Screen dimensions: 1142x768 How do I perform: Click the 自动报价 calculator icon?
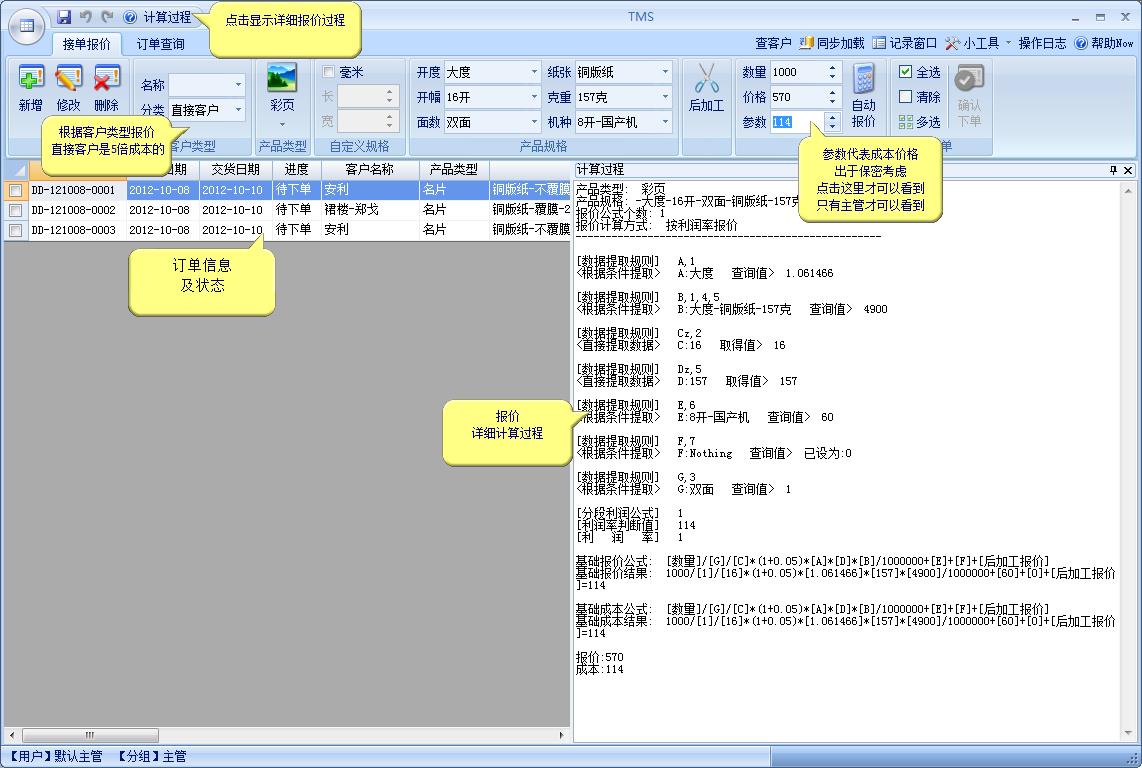coord(863,79)
